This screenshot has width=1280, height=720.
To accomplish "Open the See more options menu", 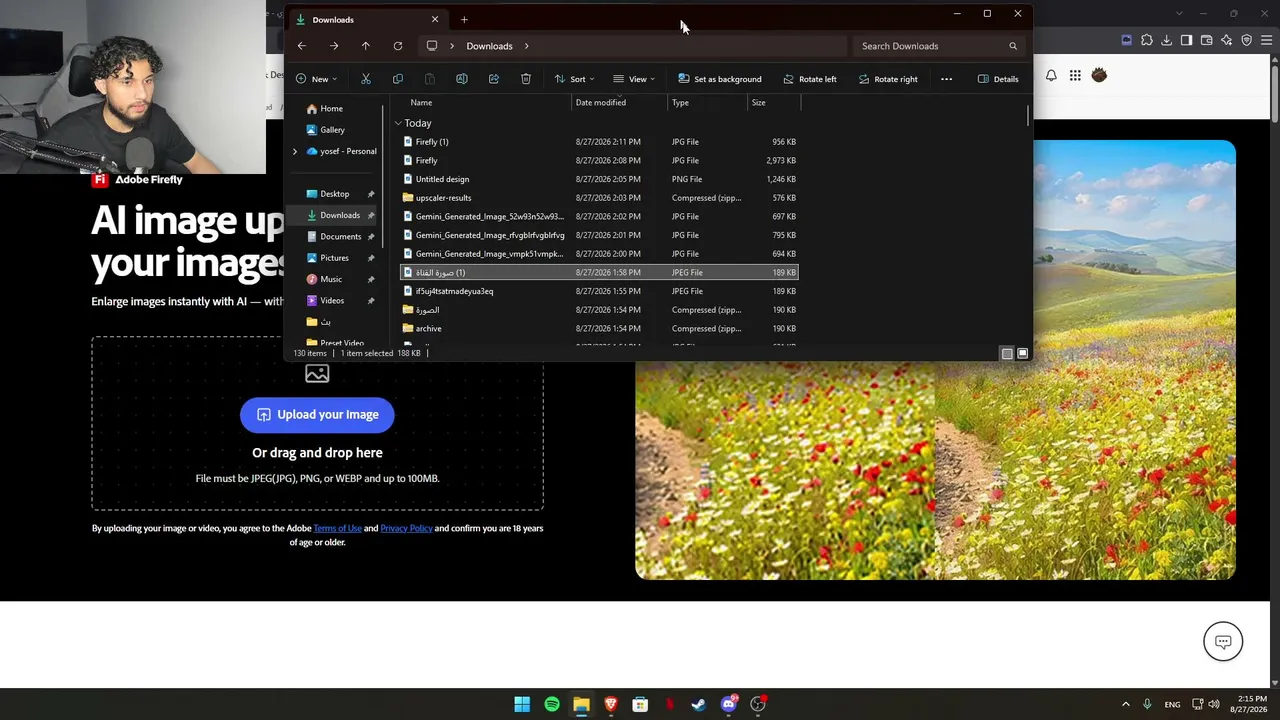I will 947,79.
